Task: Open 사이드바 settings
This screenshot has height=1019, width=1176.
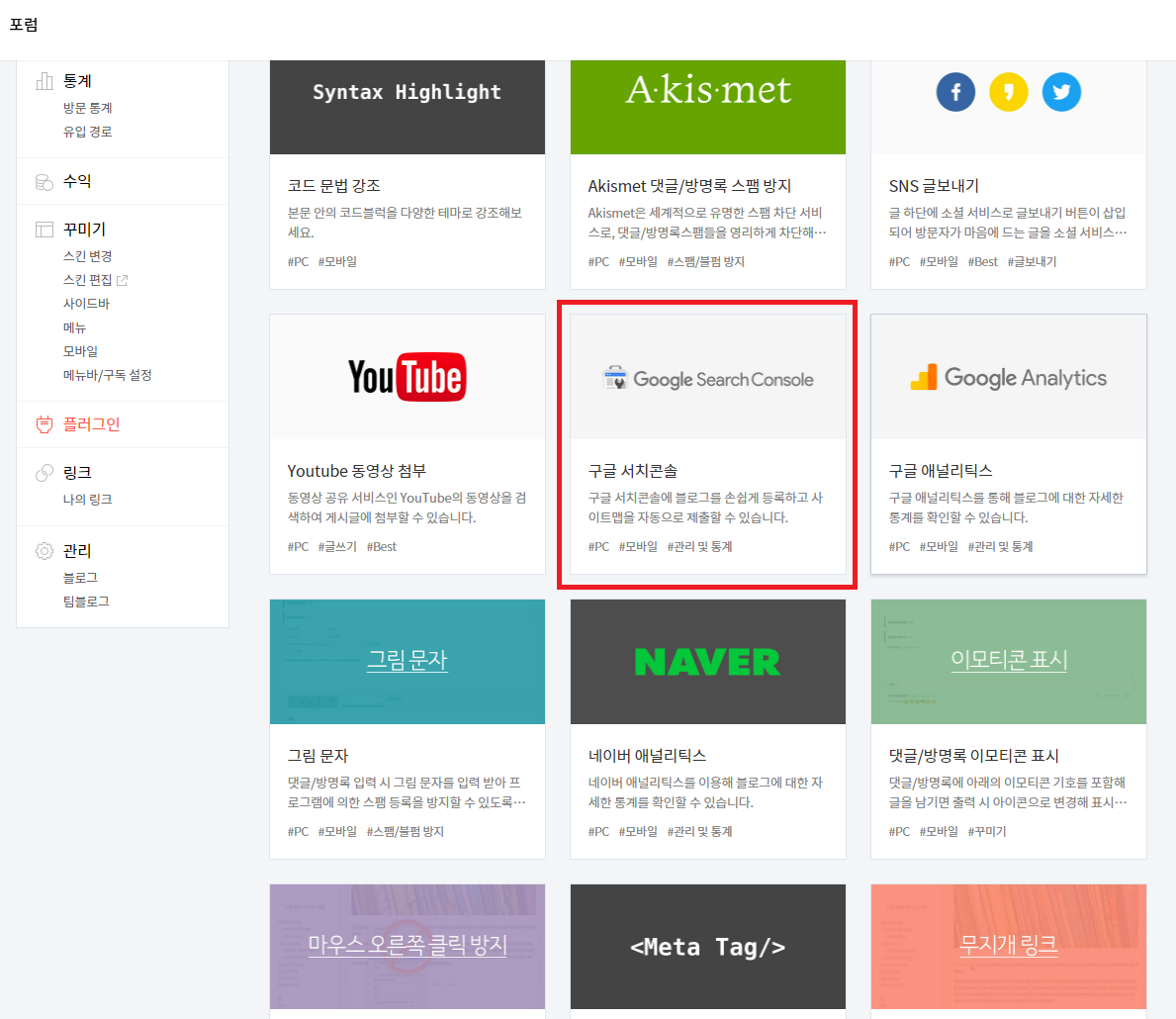Action: (86, 304)
